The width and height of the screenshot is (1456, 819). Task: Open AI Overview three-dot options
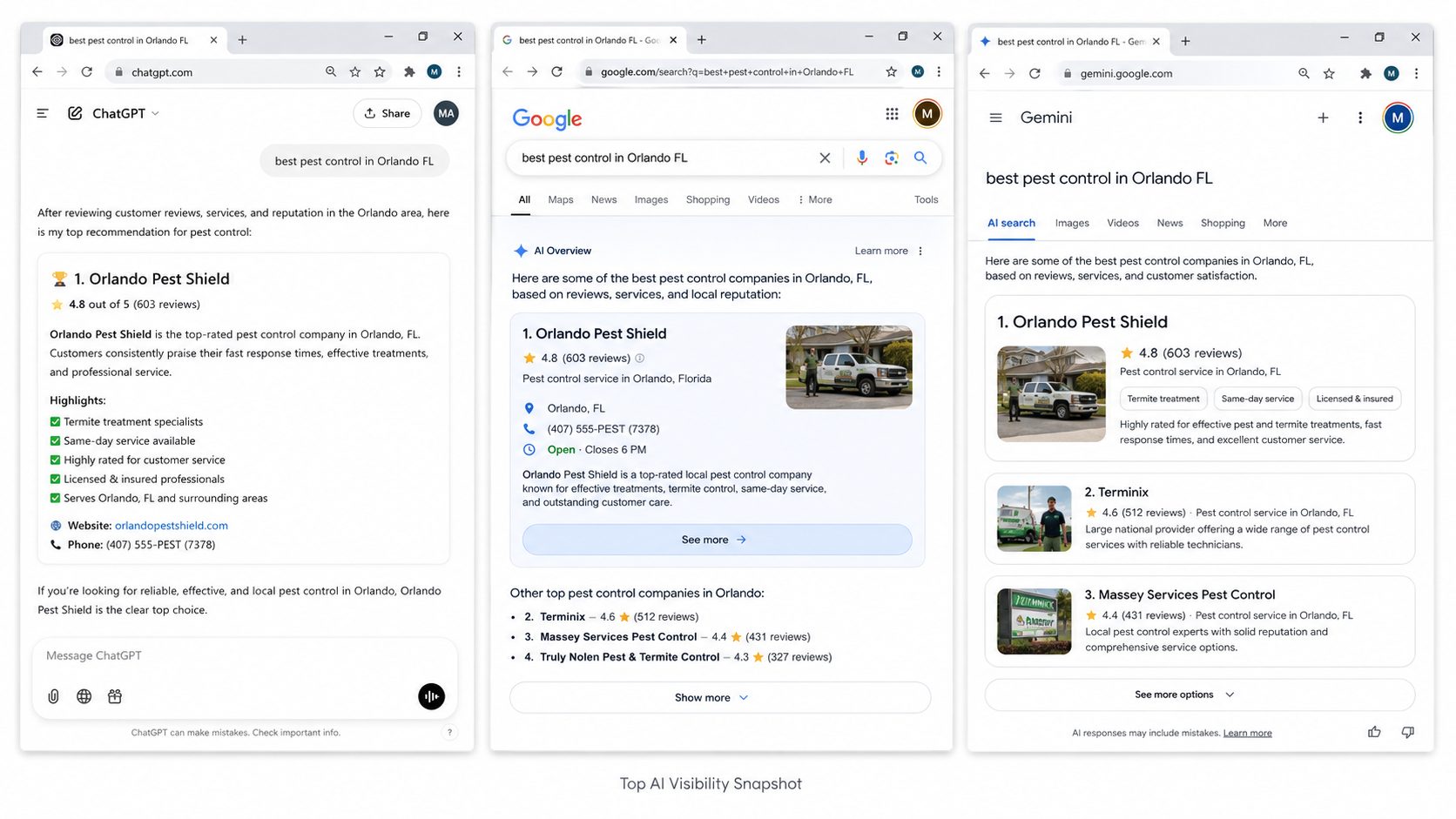920,251
